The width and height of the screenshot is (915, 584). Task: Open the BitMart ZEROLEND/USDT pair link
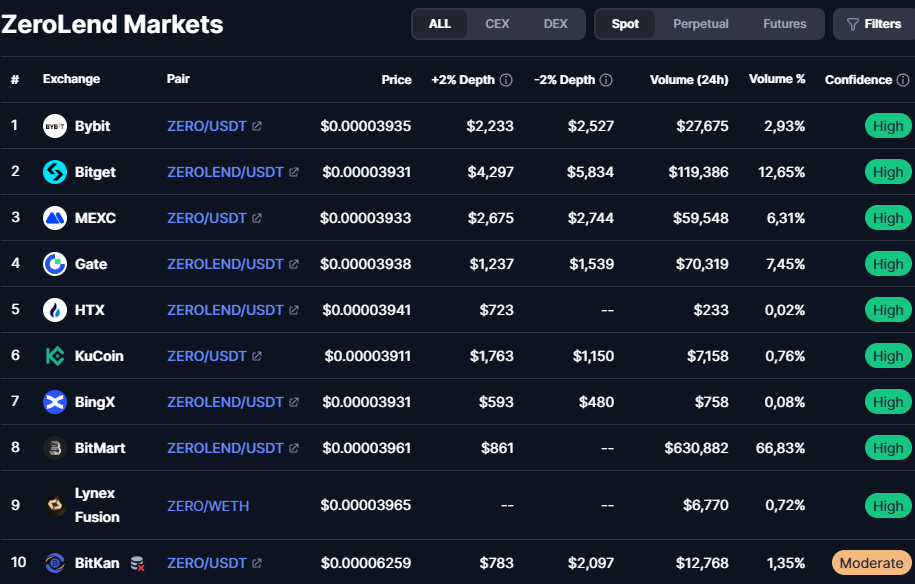tap(225, 448)
